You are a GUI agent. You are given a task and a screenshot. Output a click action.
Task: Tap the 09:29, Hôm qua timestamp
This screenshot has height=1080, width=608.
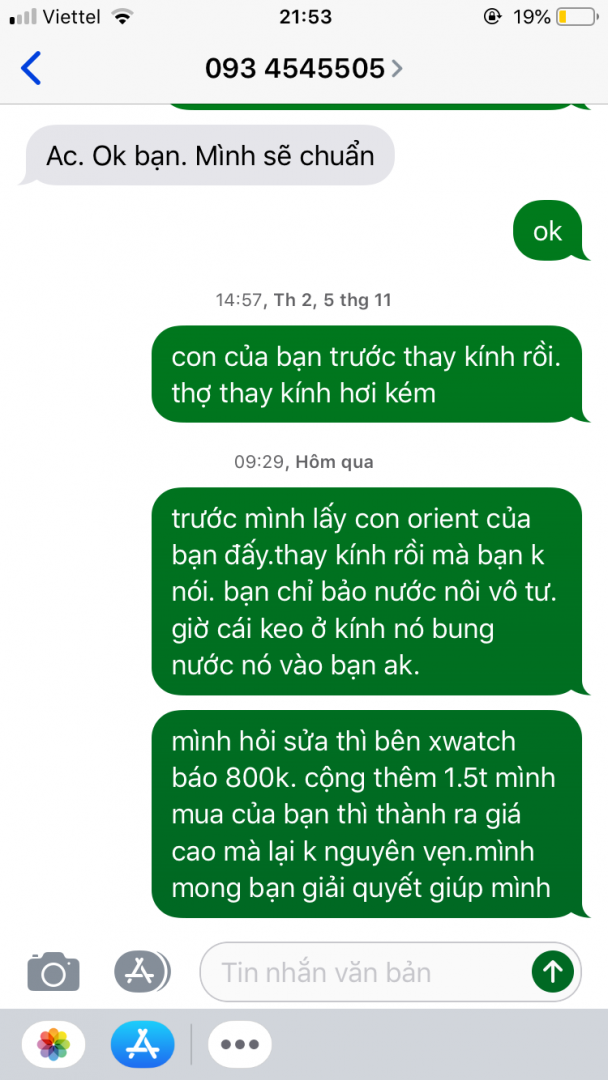(x=304, y=461)
